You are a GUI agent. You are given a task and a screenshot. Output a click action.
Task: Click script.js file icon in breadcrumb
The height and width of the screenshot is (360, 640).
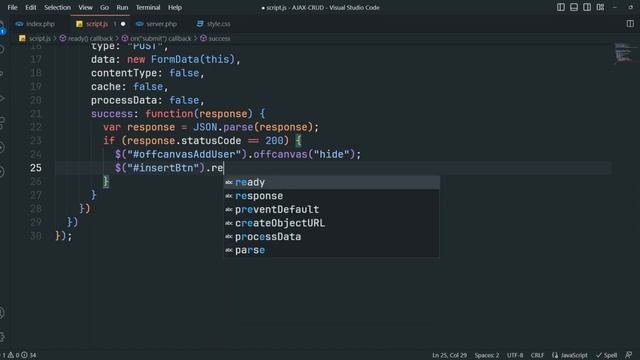tap(22, 38)
